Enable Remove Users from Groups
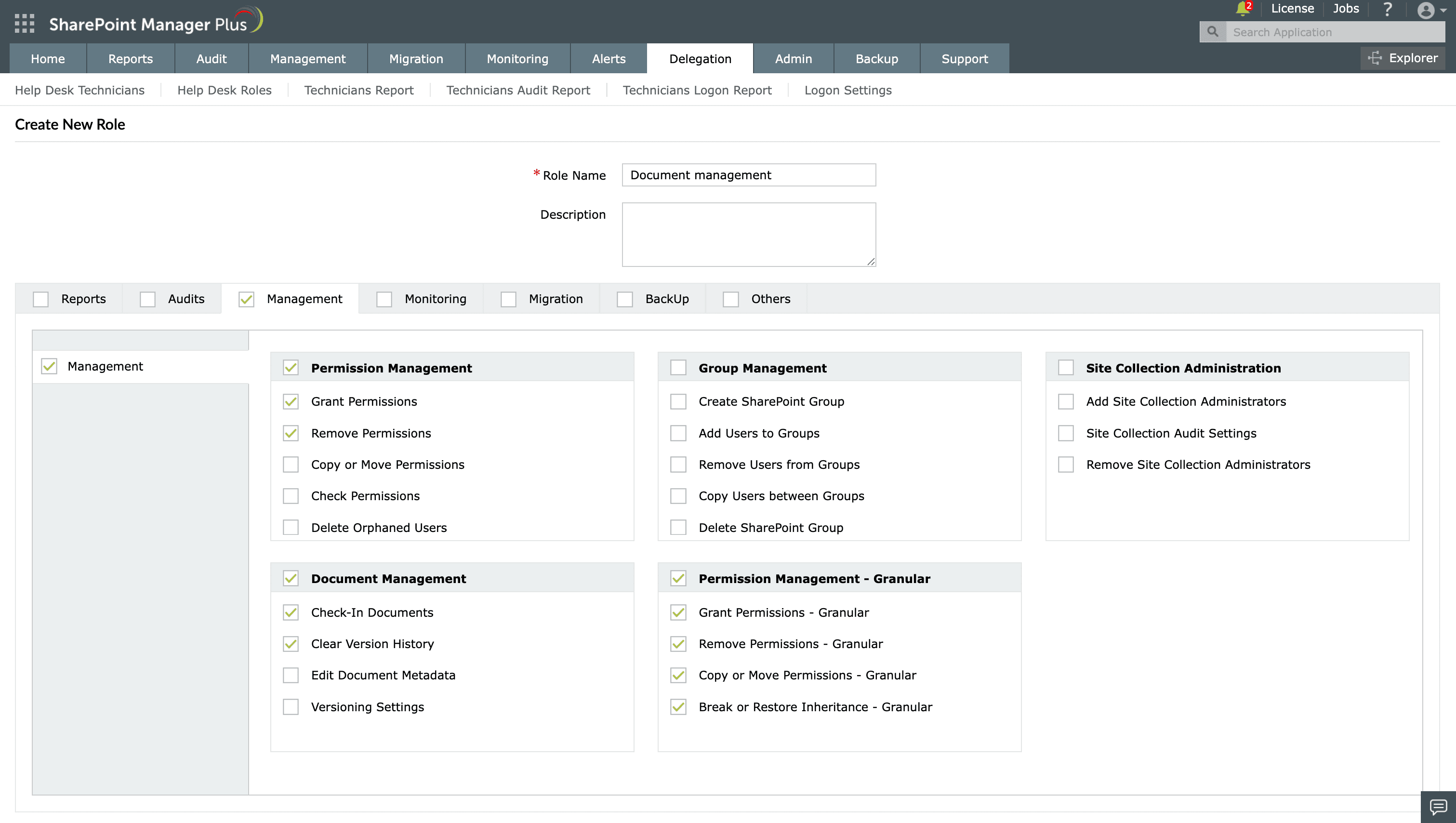 click(x=678, y=464)
